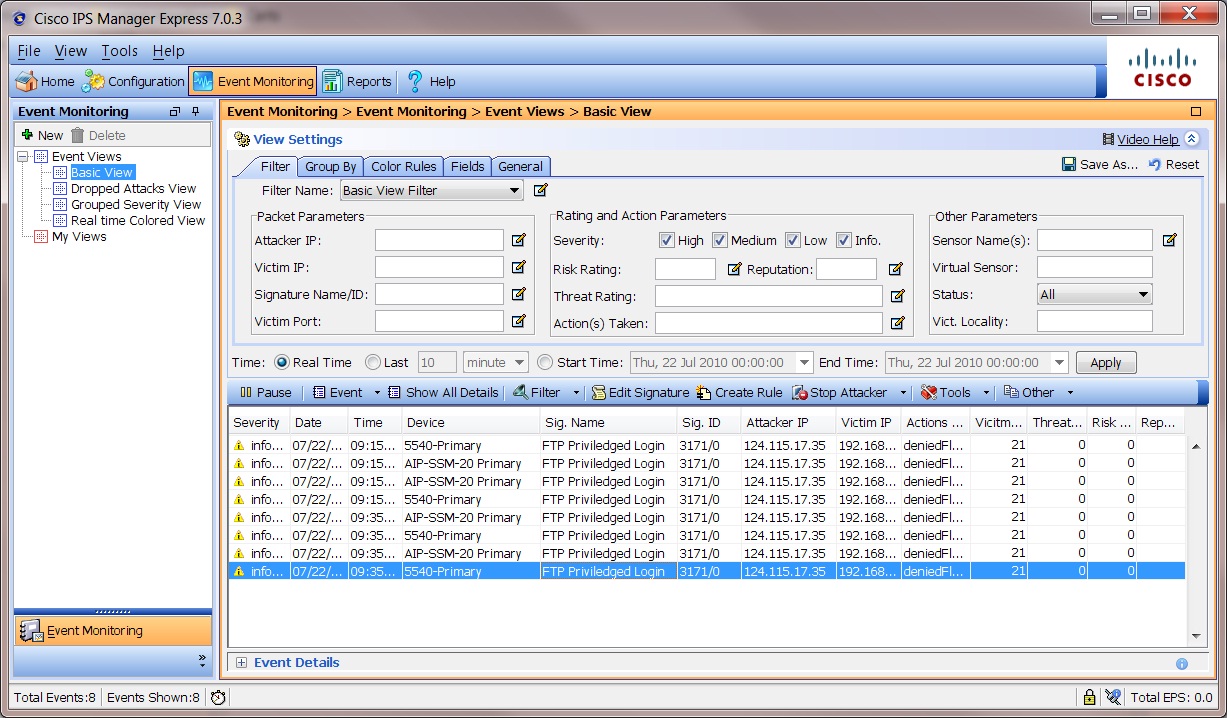Click the Apply button

coord(1106,363)
